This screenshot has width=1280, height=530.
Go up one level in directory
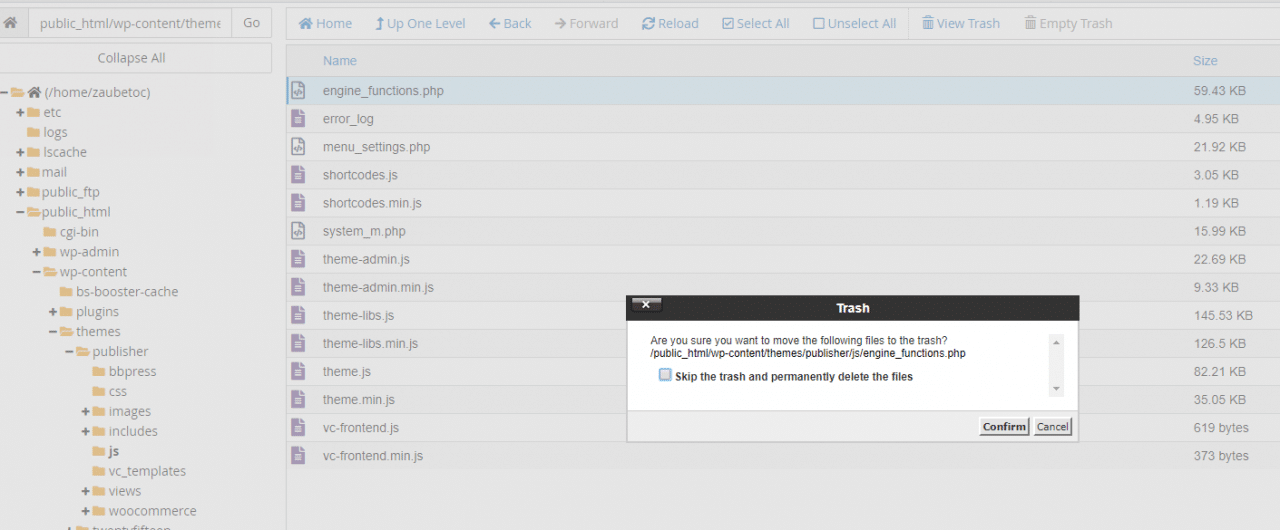coord(420,23)
